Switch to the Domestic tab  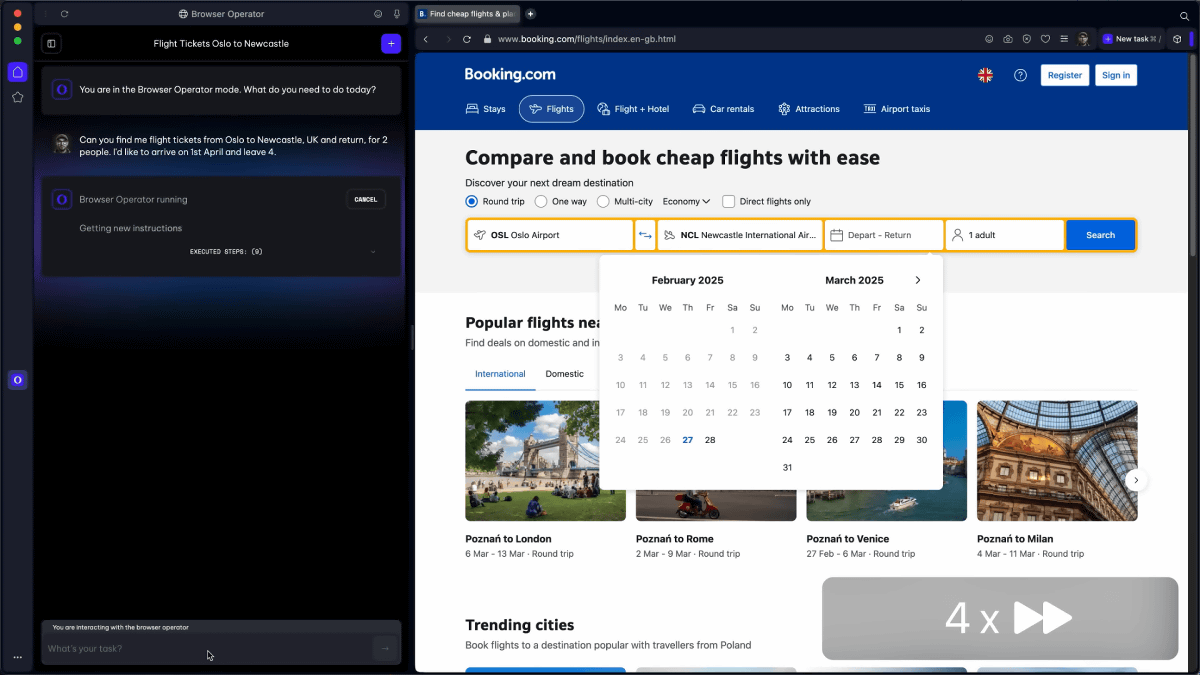point(565,374)
